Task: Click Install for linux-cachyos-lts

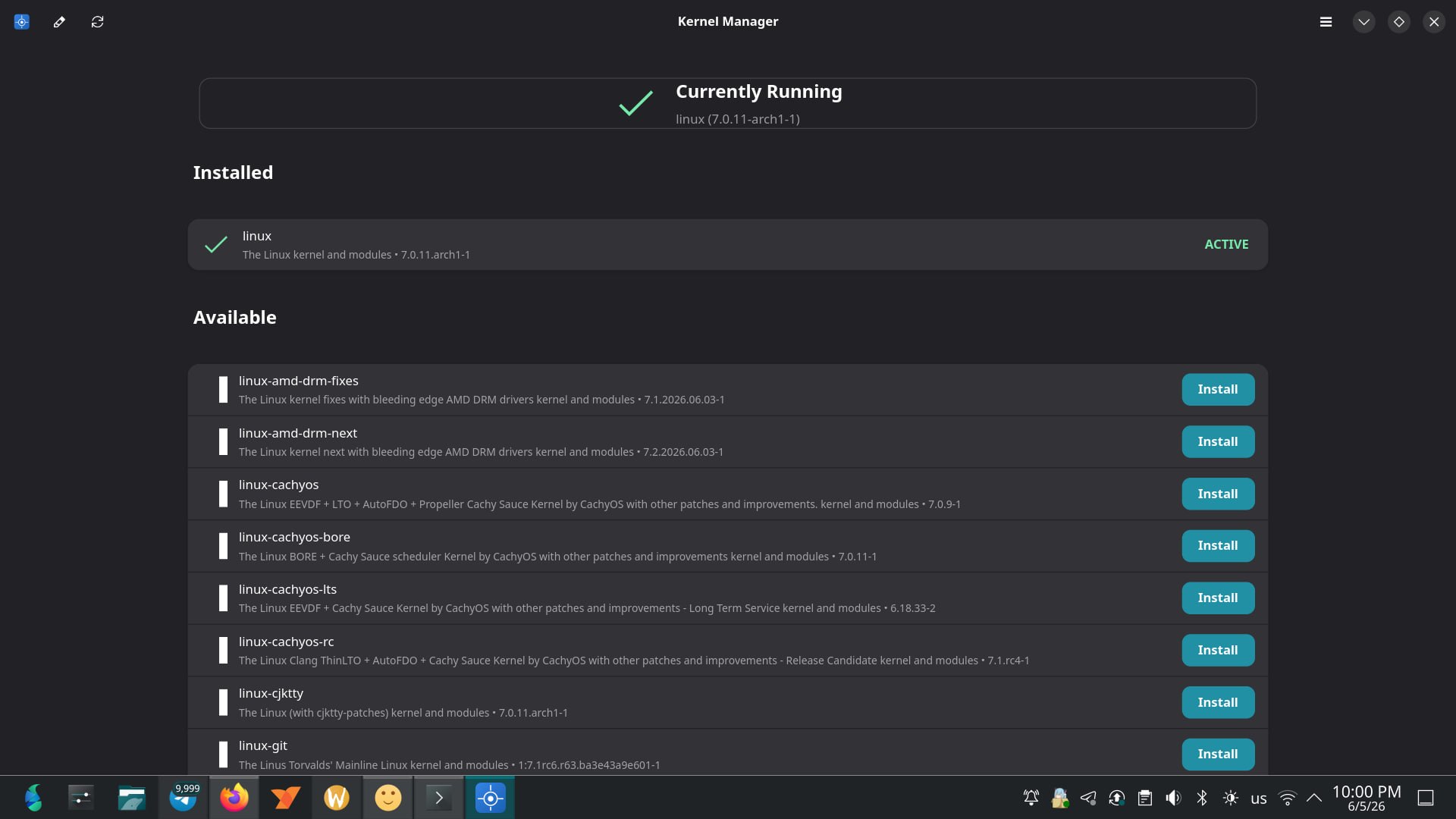Action: point(1218,598)
